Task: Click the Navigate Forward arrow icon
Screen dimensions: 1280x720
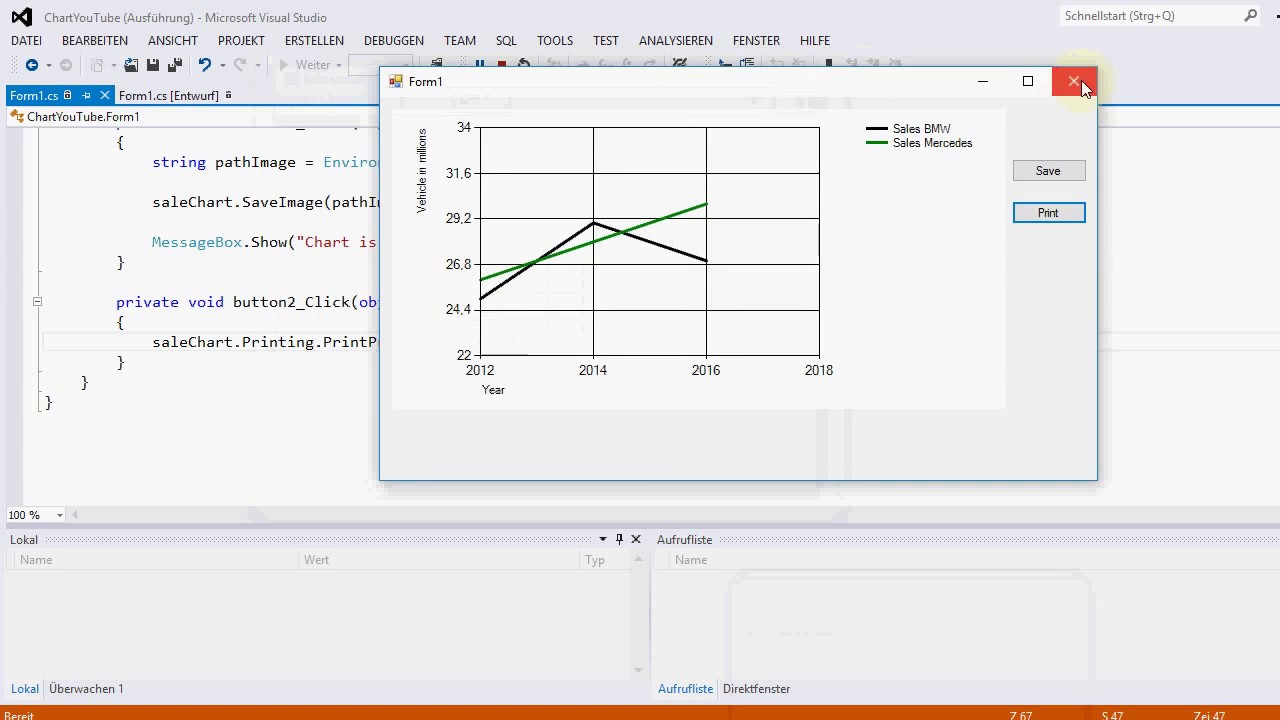Action: click(x=66, y=65)
